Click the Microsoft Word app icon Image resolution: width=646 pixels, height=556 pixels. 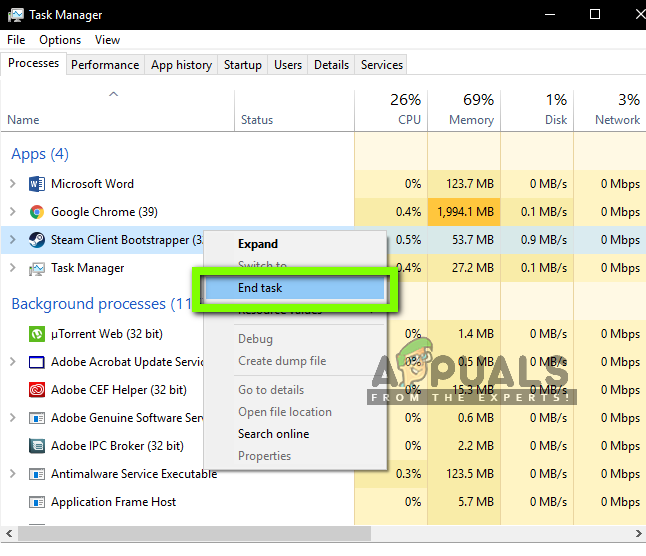coord(37,184)
